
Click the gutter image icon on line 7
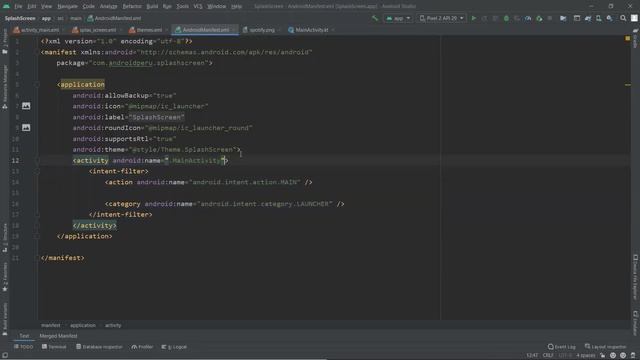[26, 106]
